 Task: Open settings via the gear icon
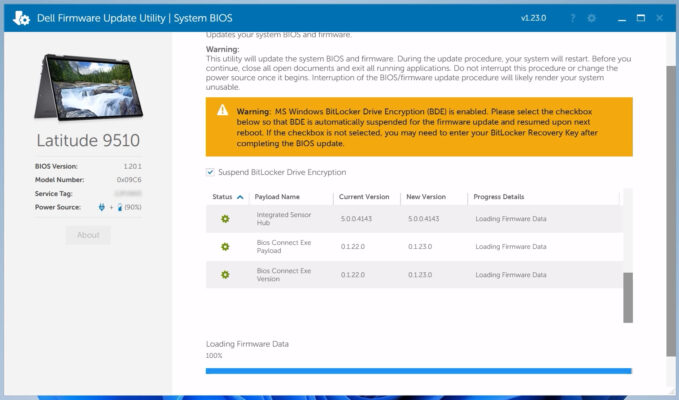click(x=591, y=18)
